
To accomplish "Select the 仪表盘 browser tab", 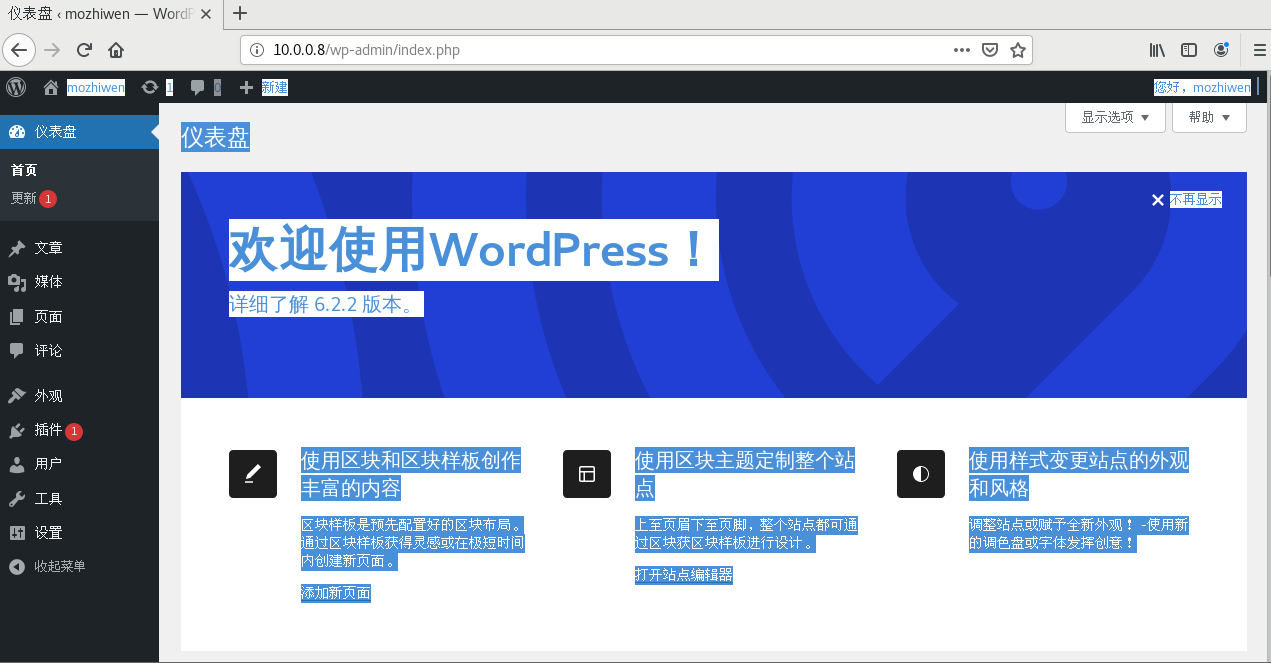I will (110, 13).
